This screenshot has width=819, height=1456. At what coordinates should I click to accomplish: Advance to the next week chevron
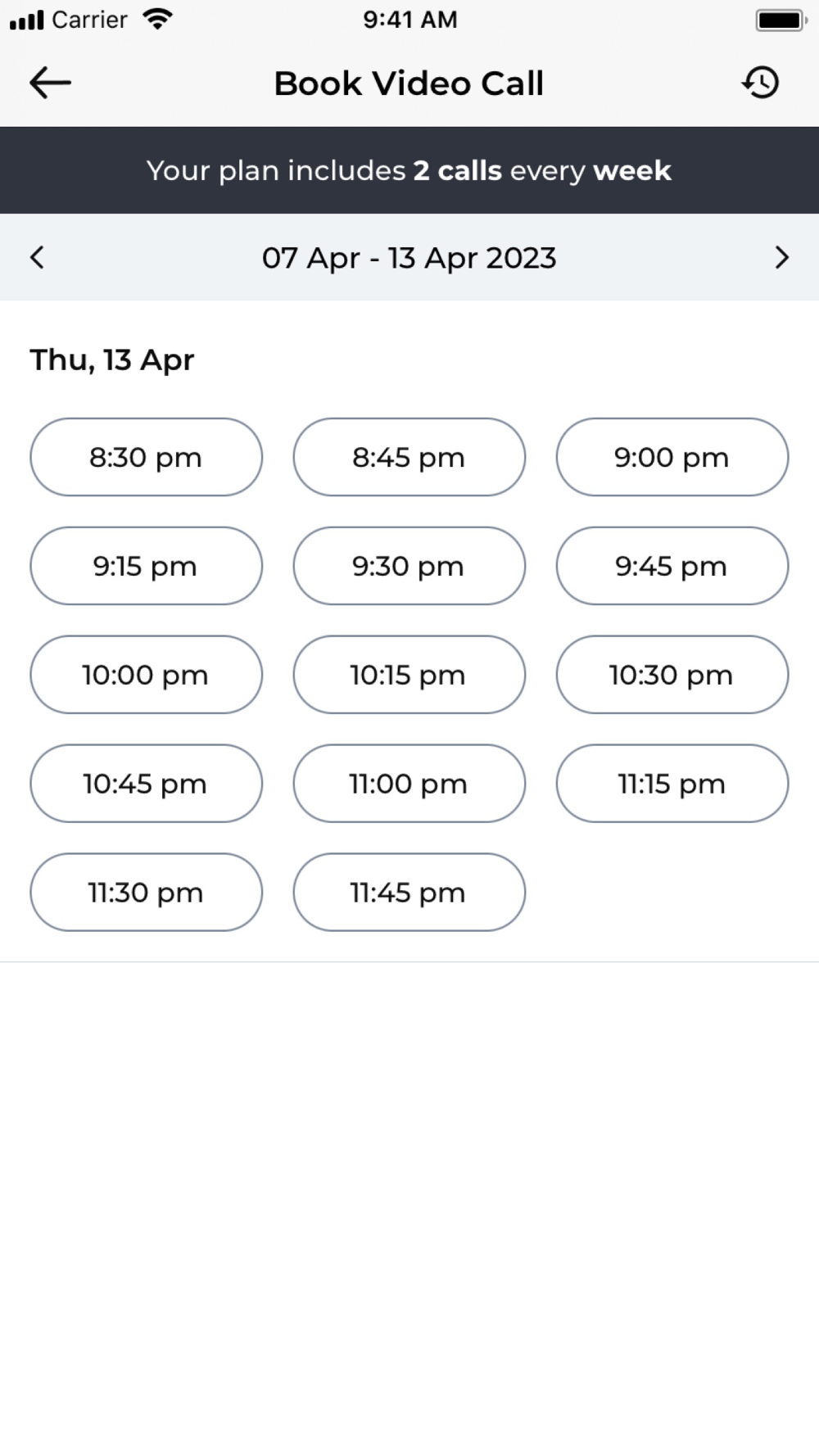point(782,258)
